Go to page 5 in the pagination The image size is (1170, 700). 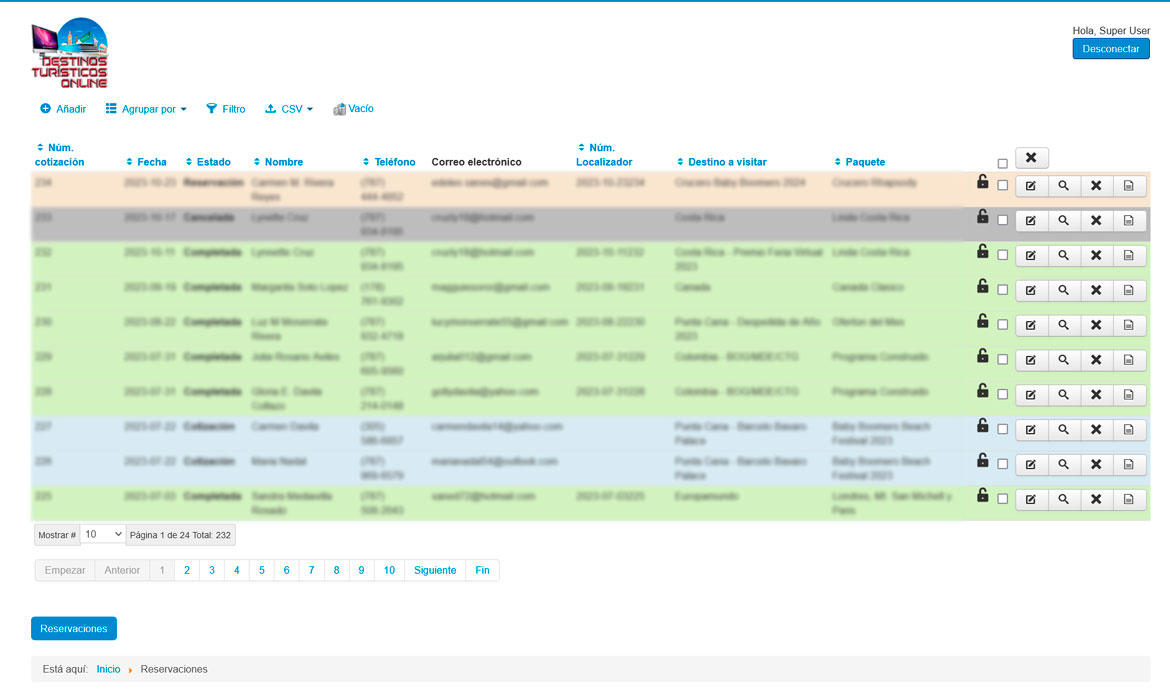click(261, 570)
